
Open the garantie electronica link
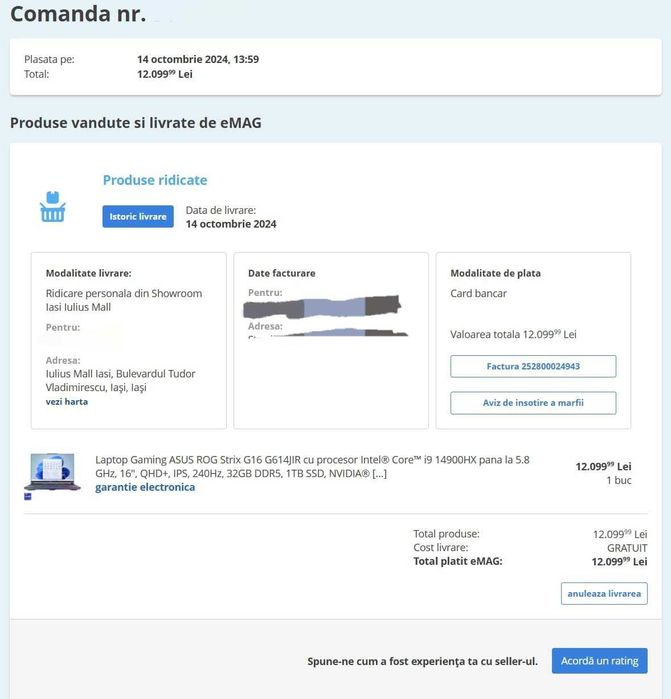point(145,487)
